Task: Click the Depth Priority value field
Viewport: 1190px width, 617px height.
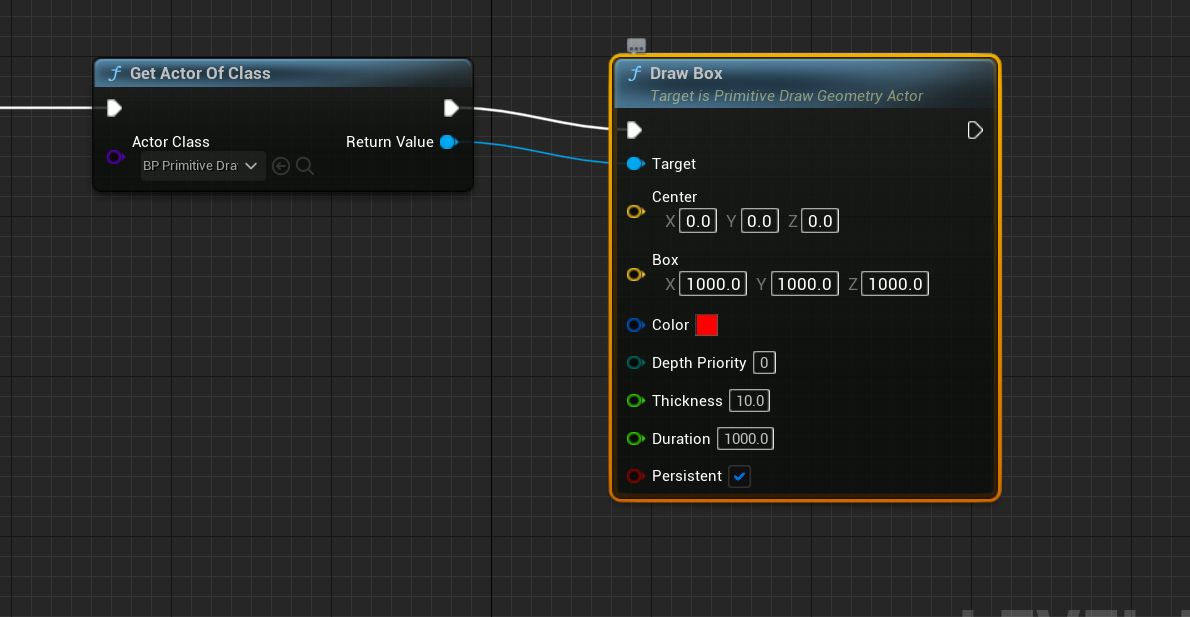Action: coord(764,362)
